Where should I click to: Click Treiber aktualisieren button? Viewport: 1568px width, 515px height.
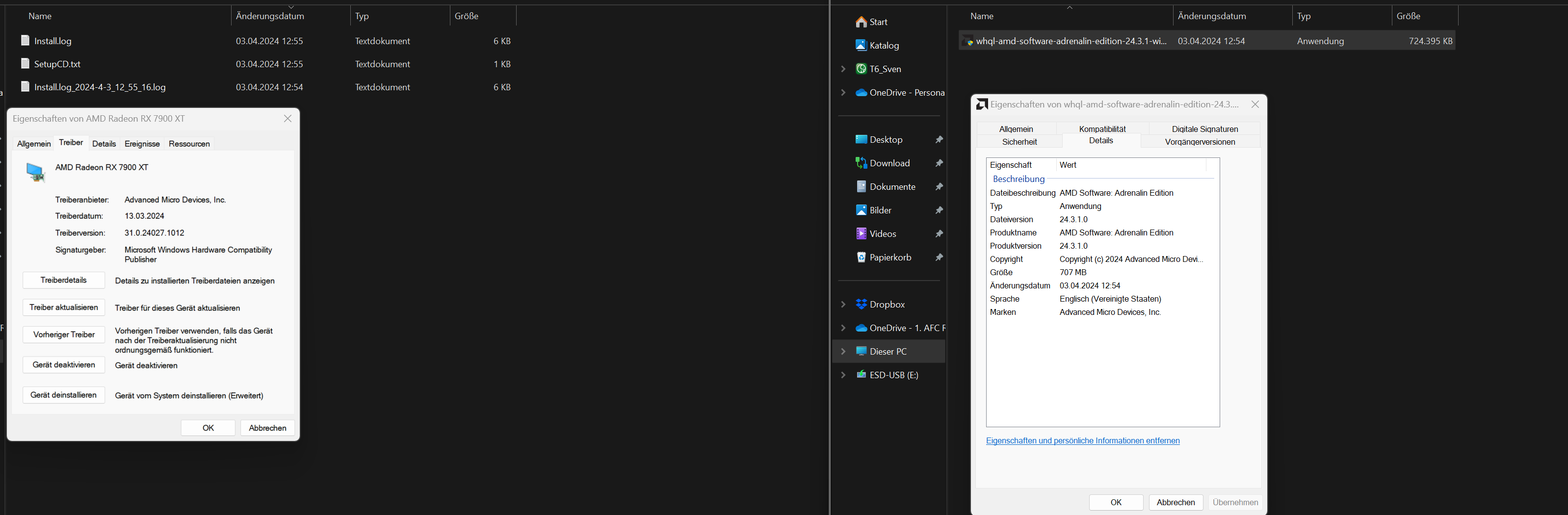click(64, 308)
